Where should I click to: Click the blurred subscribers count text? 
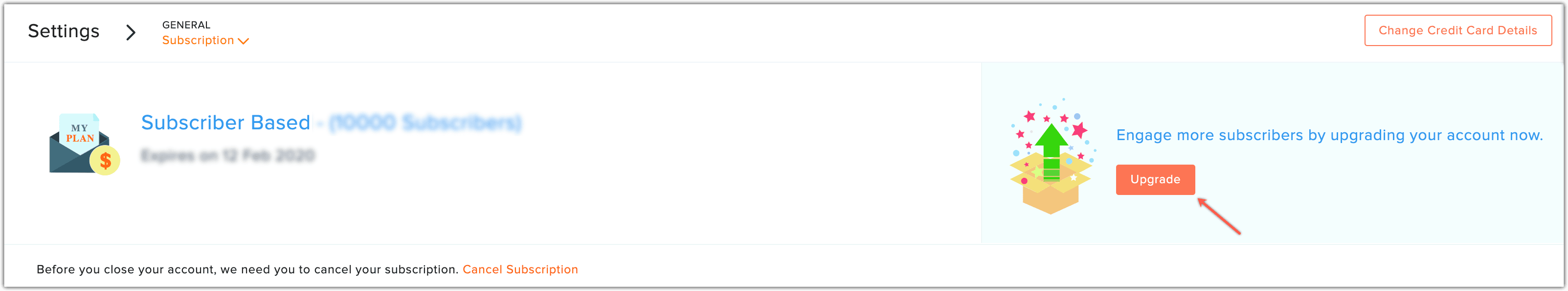click(x=425, y=122)
